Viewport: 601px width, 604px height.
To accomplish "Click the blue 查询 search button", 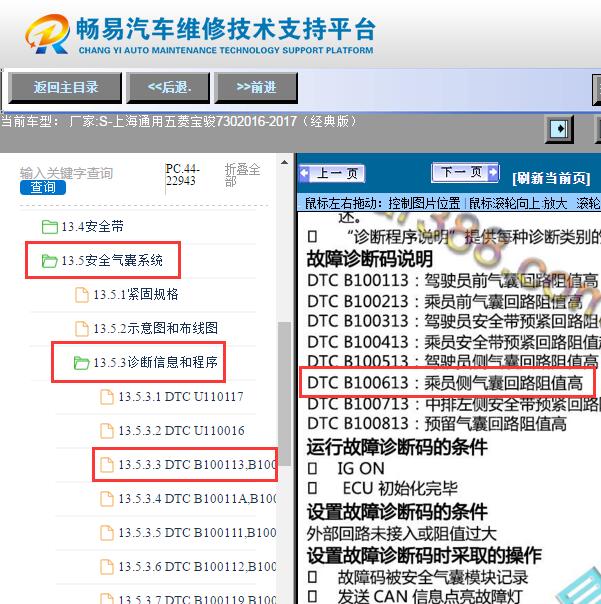I will 43,188.
